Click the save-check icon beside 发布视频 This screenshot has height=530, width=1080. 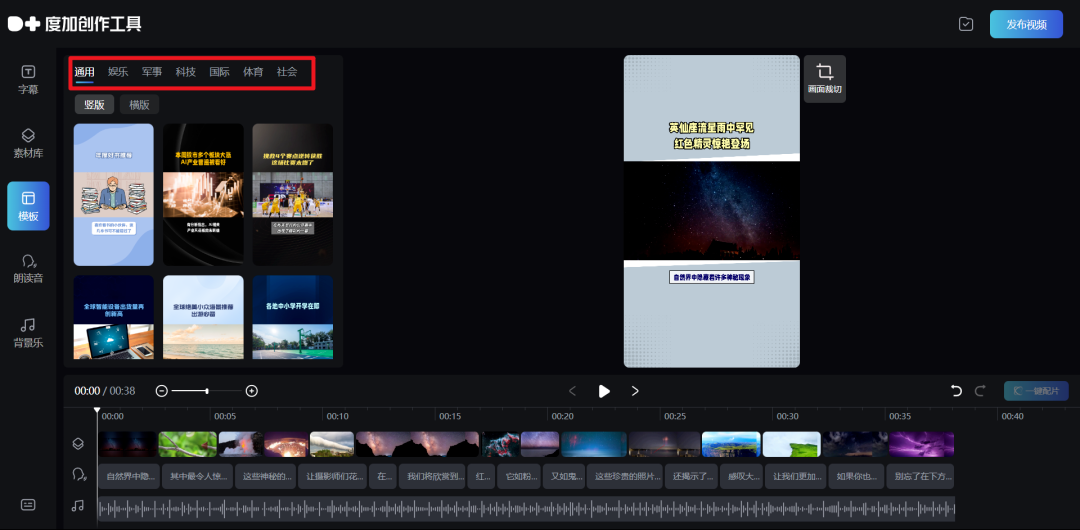(966, 24)
